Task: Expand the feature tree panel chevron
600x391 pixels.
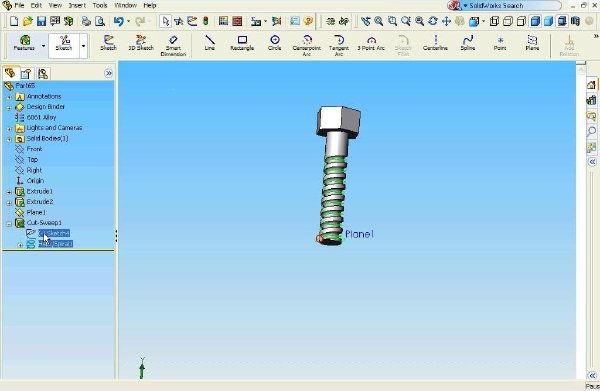Action: tap(108, 73)
